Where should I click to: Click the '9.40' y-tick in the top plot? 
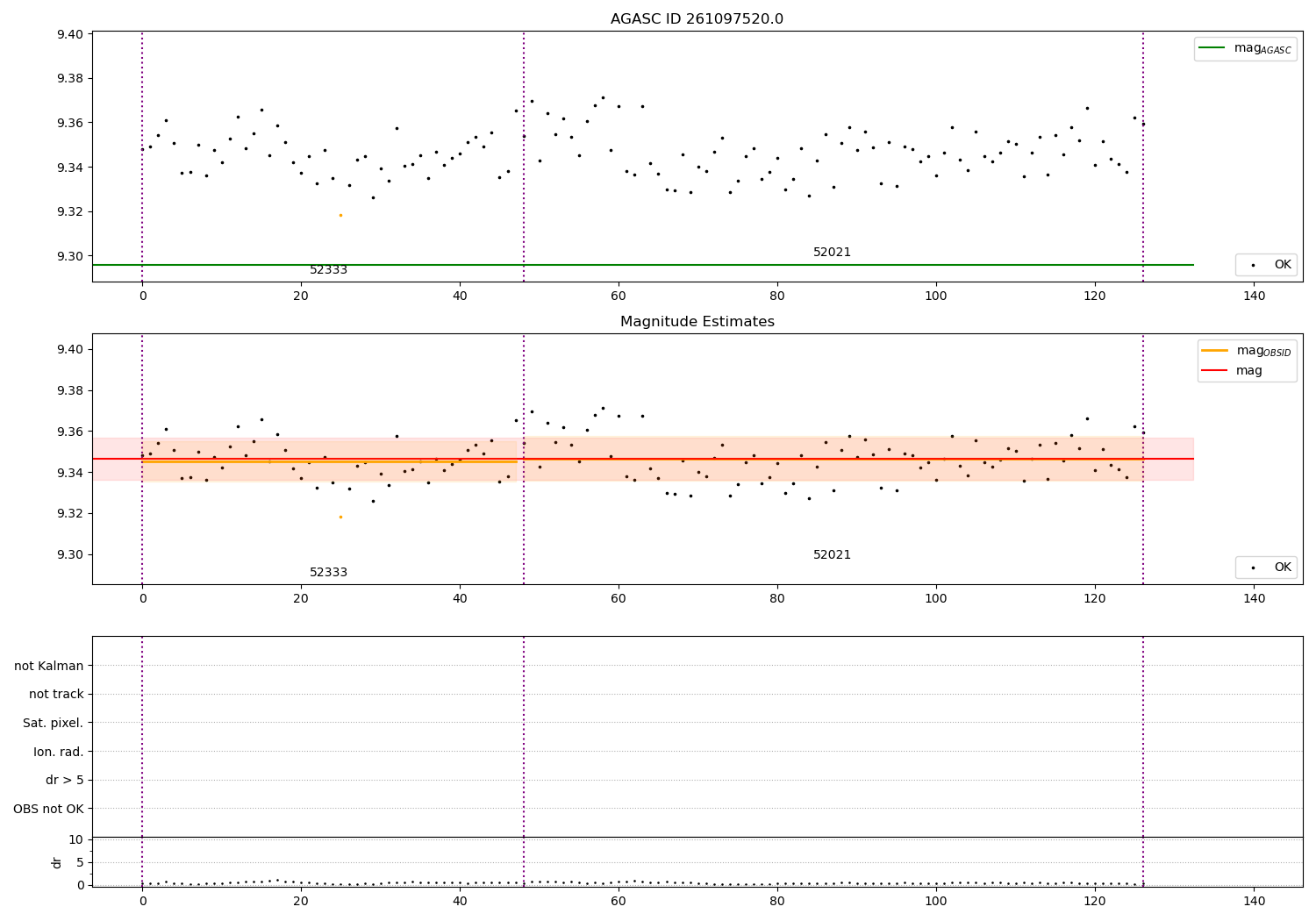click(70, 34)
